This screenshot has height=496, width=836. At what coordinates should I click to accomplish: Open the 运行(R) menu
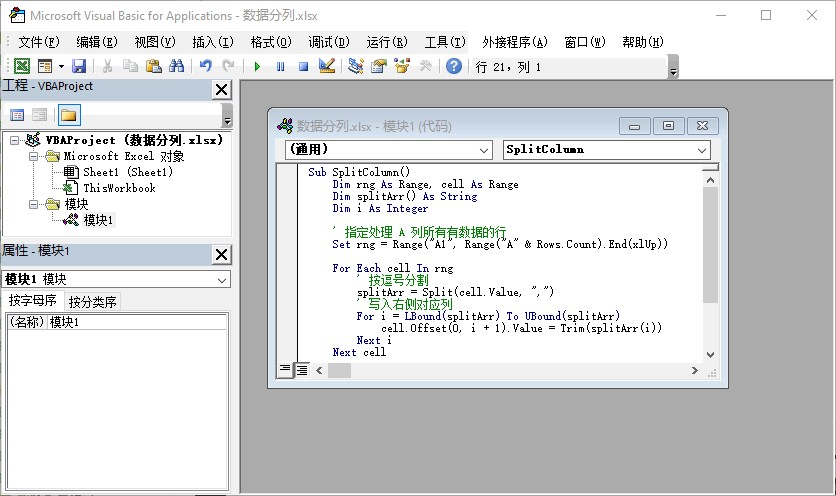click(x=387, y=42)
